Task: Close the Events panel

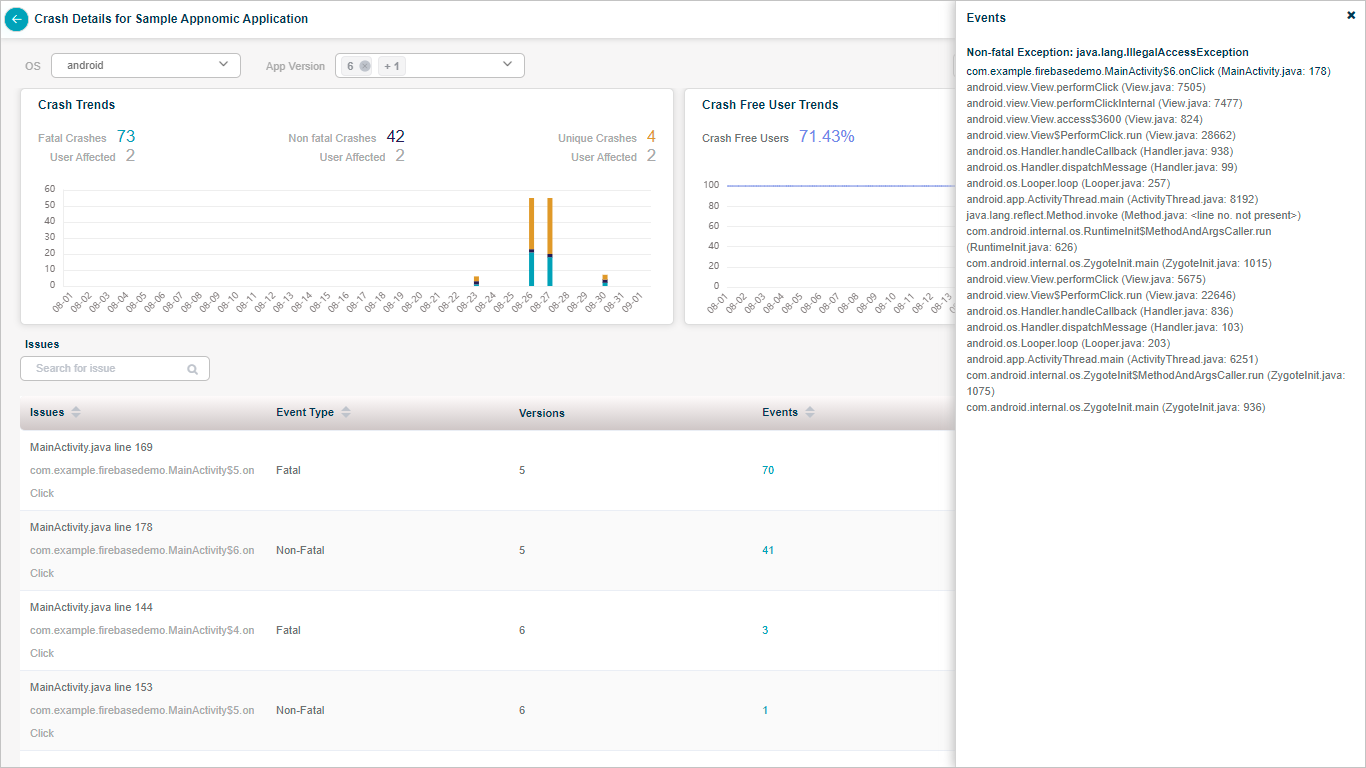Action: tap(1351, 15)
